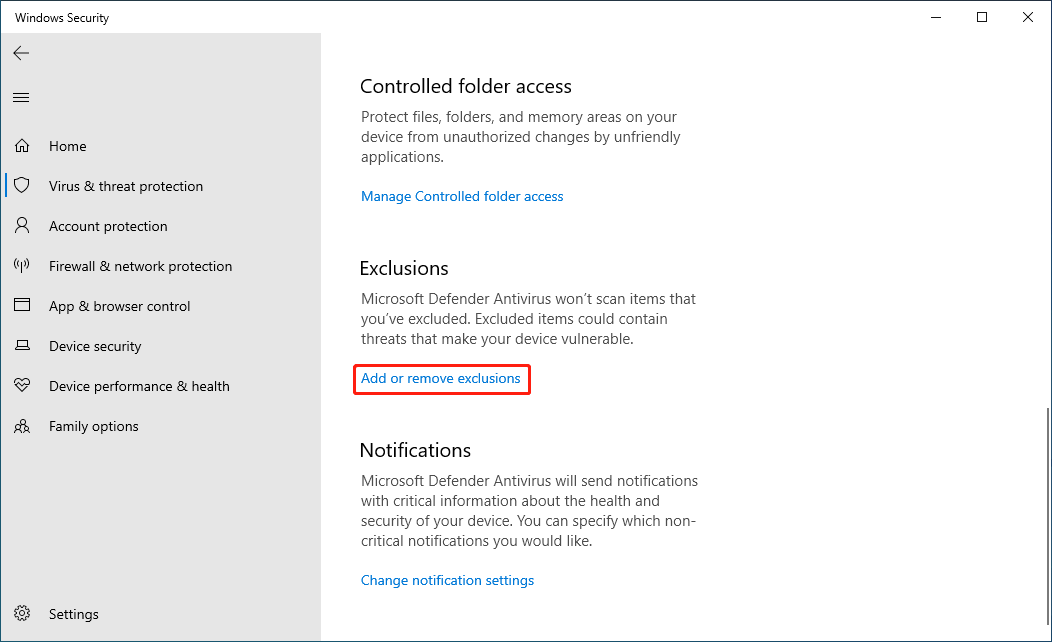This screenshot has height=642, width=1052.
Task: Select the Virus & threat protection shield icon
Action: [22, 186]
